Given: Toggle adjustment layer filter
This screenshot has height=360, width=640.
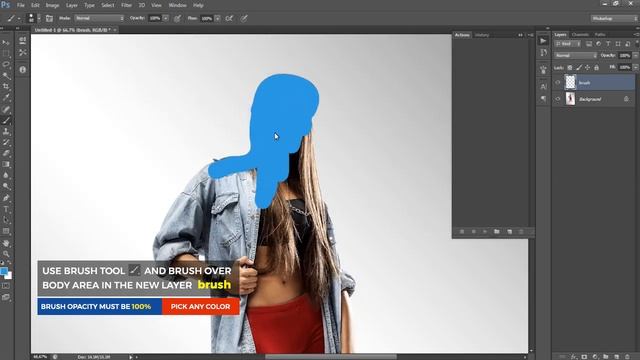Looking at the screenshot, I should click(x=599, y=44).
